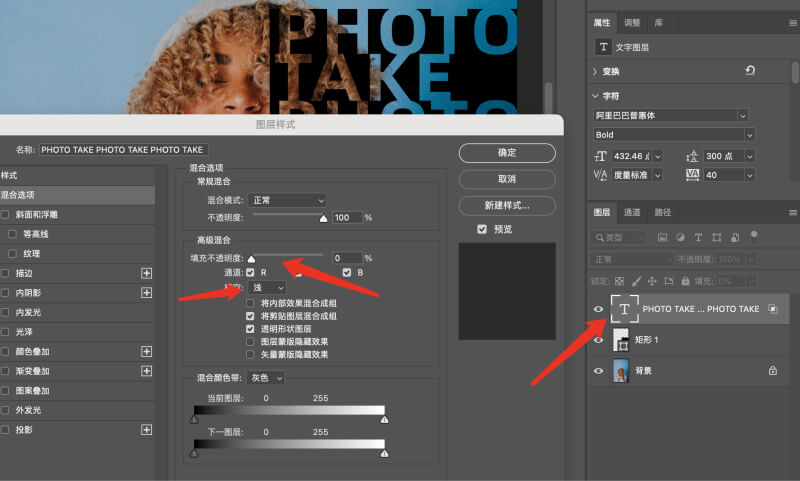This screenshot has width=800, height=481.
Task: Click the reset transform icon beside 变换
Action: pos(750,71)
